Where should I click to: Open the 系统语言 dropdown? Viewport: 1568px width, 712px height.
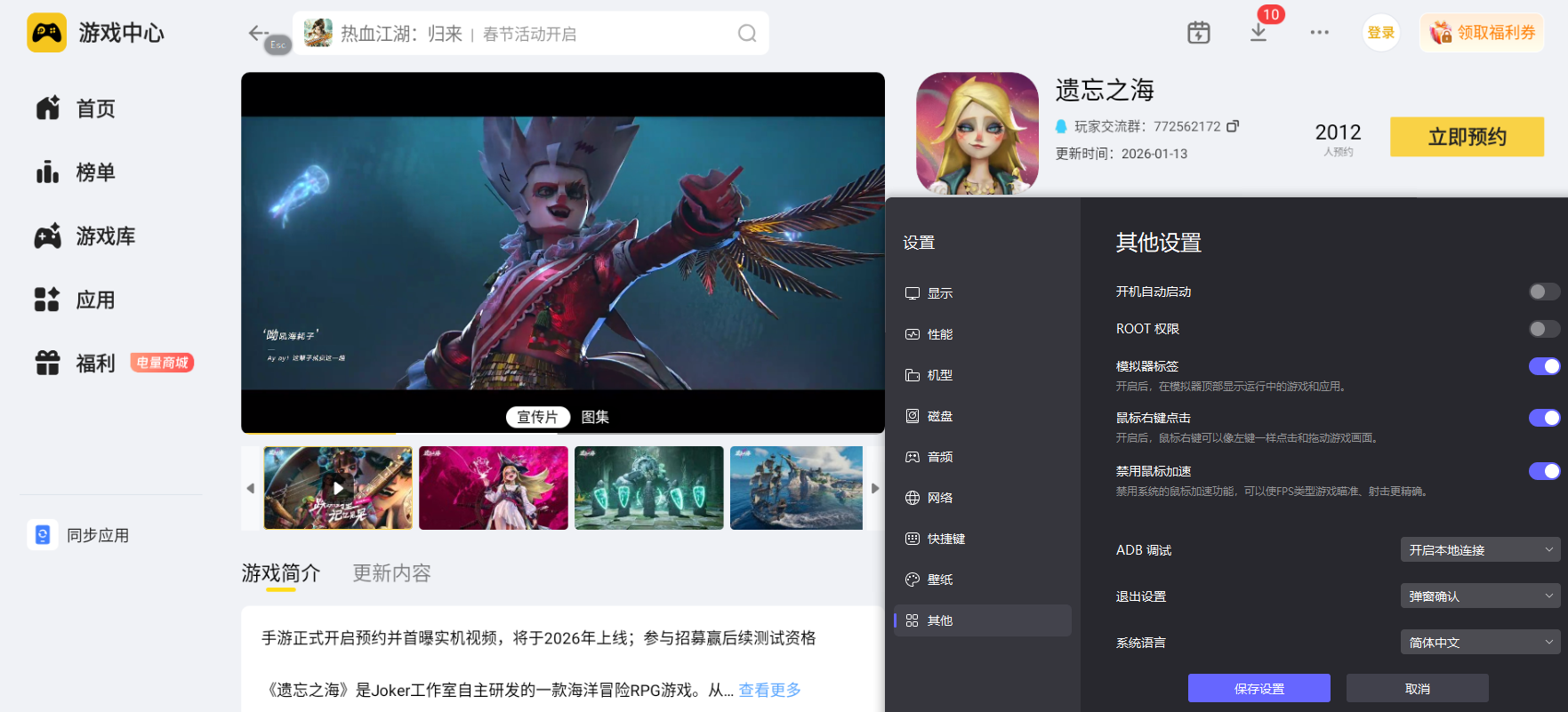(1480, 643)
